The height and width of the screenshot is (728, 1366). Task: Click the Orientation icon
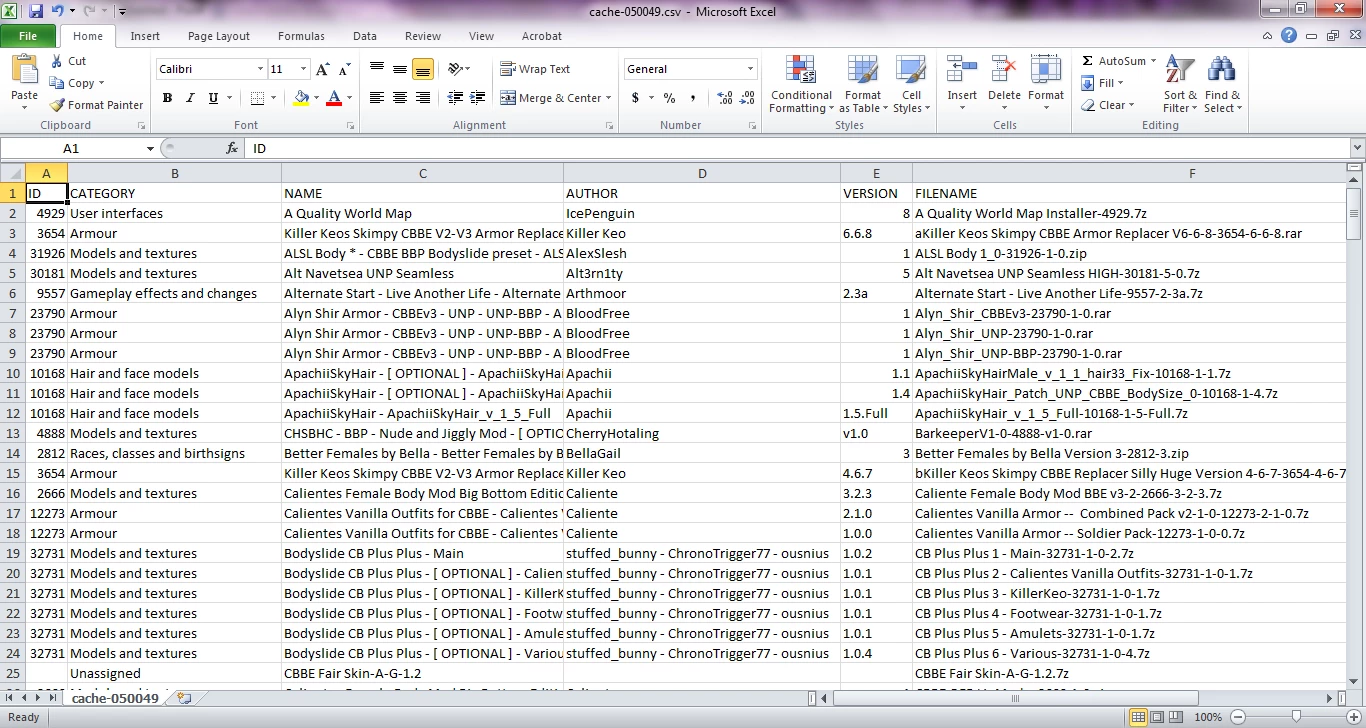pos(456,69)
